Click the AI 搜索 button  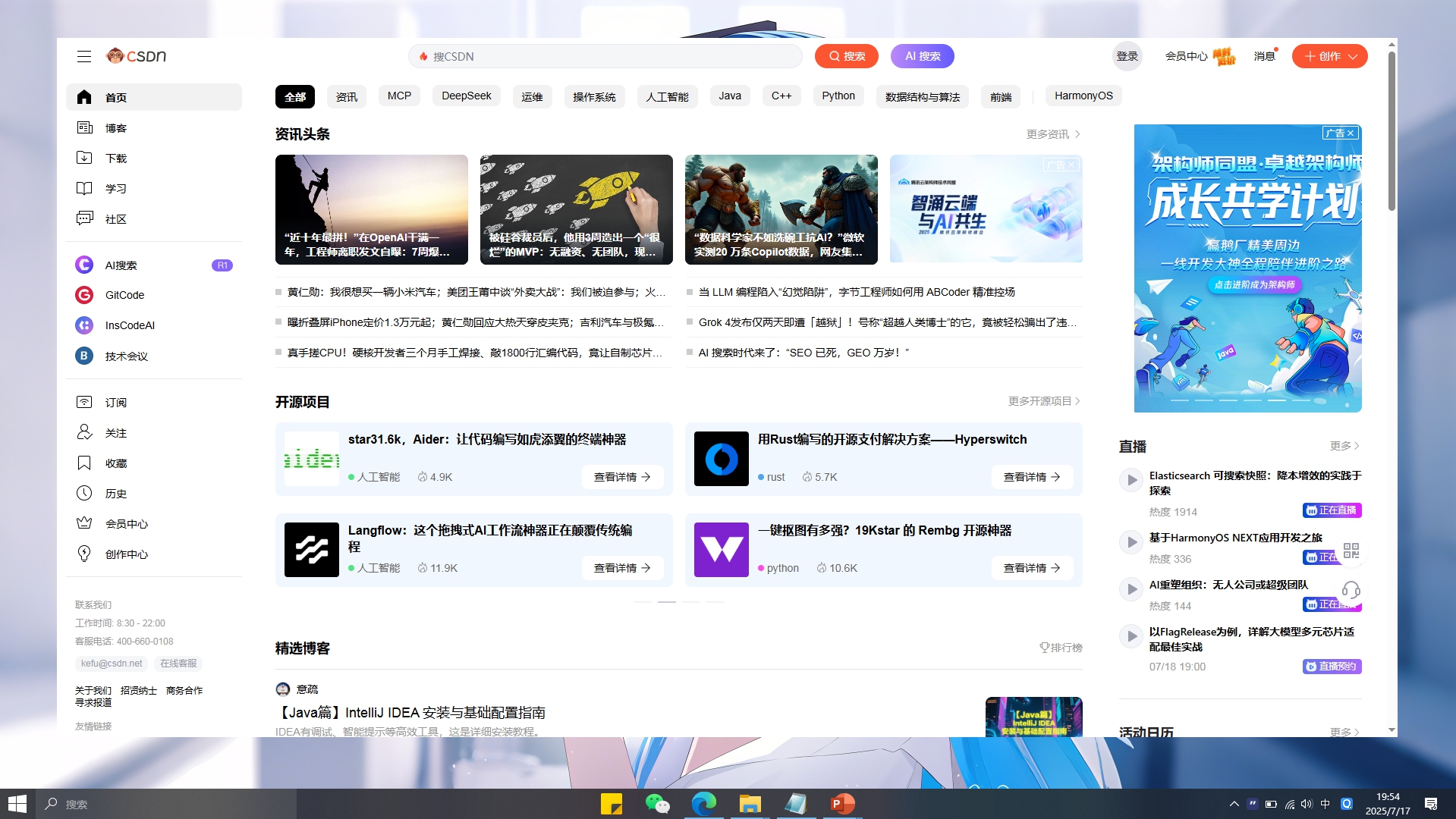(x=923, y=56)
